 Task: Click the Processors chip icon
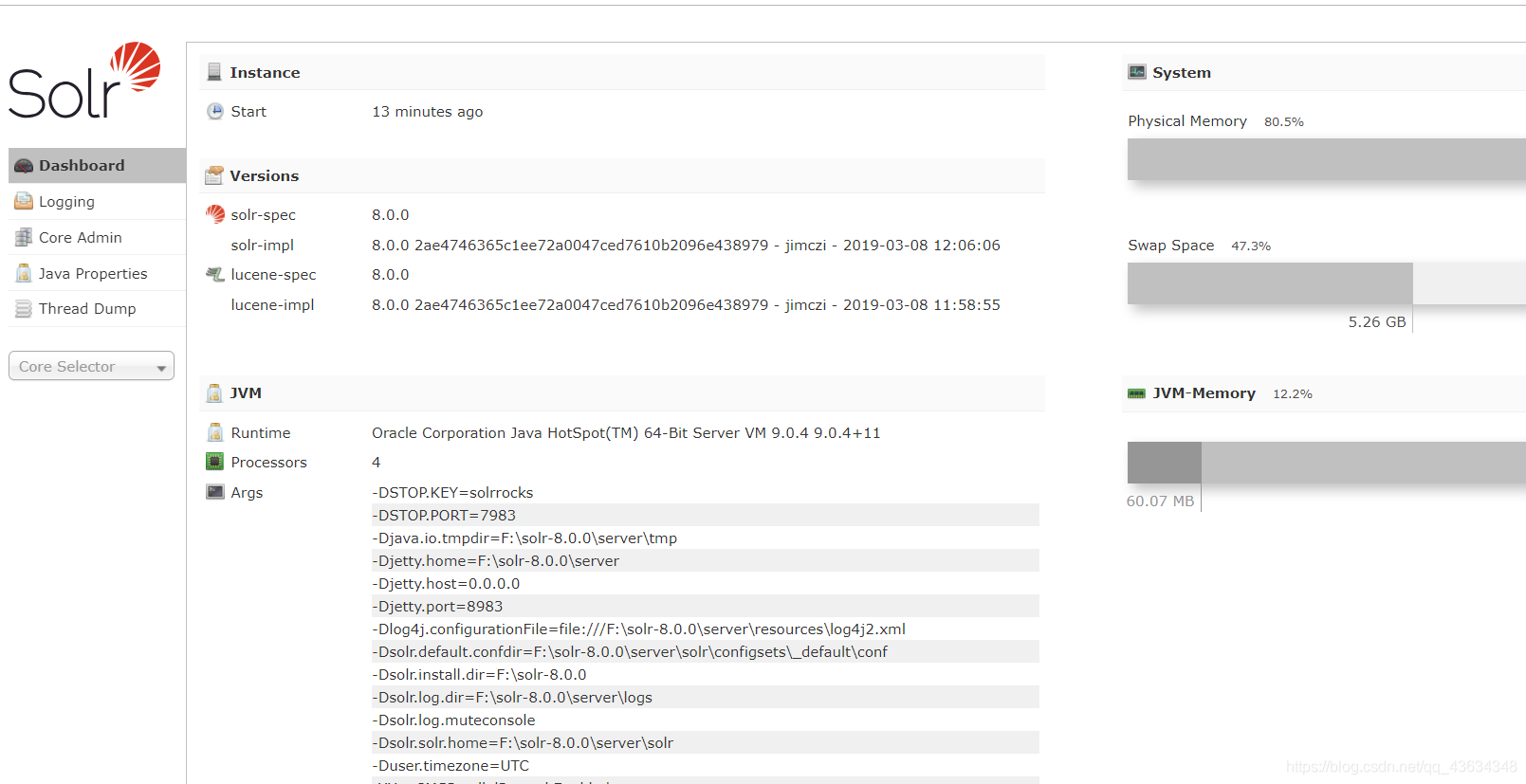pos(215,462)
